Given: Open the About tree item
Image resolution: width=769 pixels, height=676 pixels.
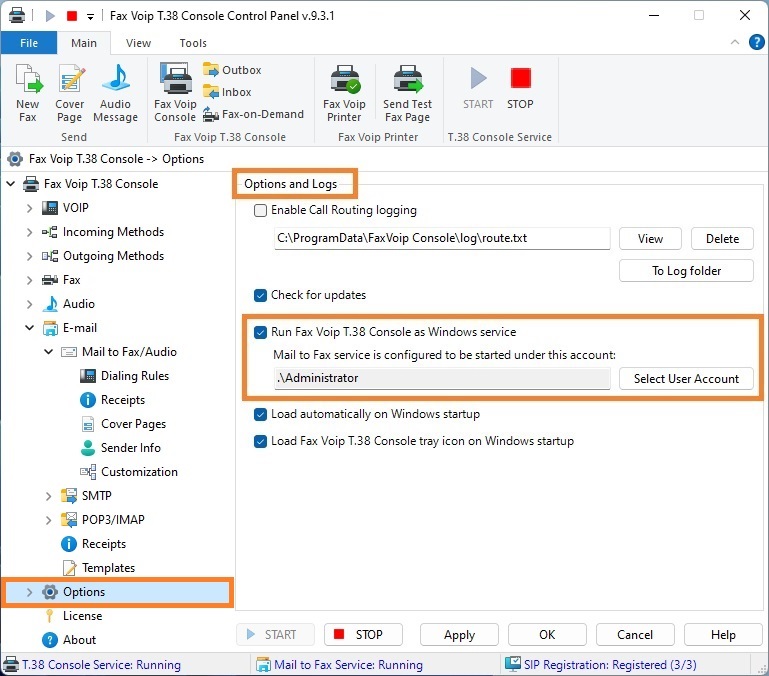Looking at the screenshot, I should (x=79, y=641).
